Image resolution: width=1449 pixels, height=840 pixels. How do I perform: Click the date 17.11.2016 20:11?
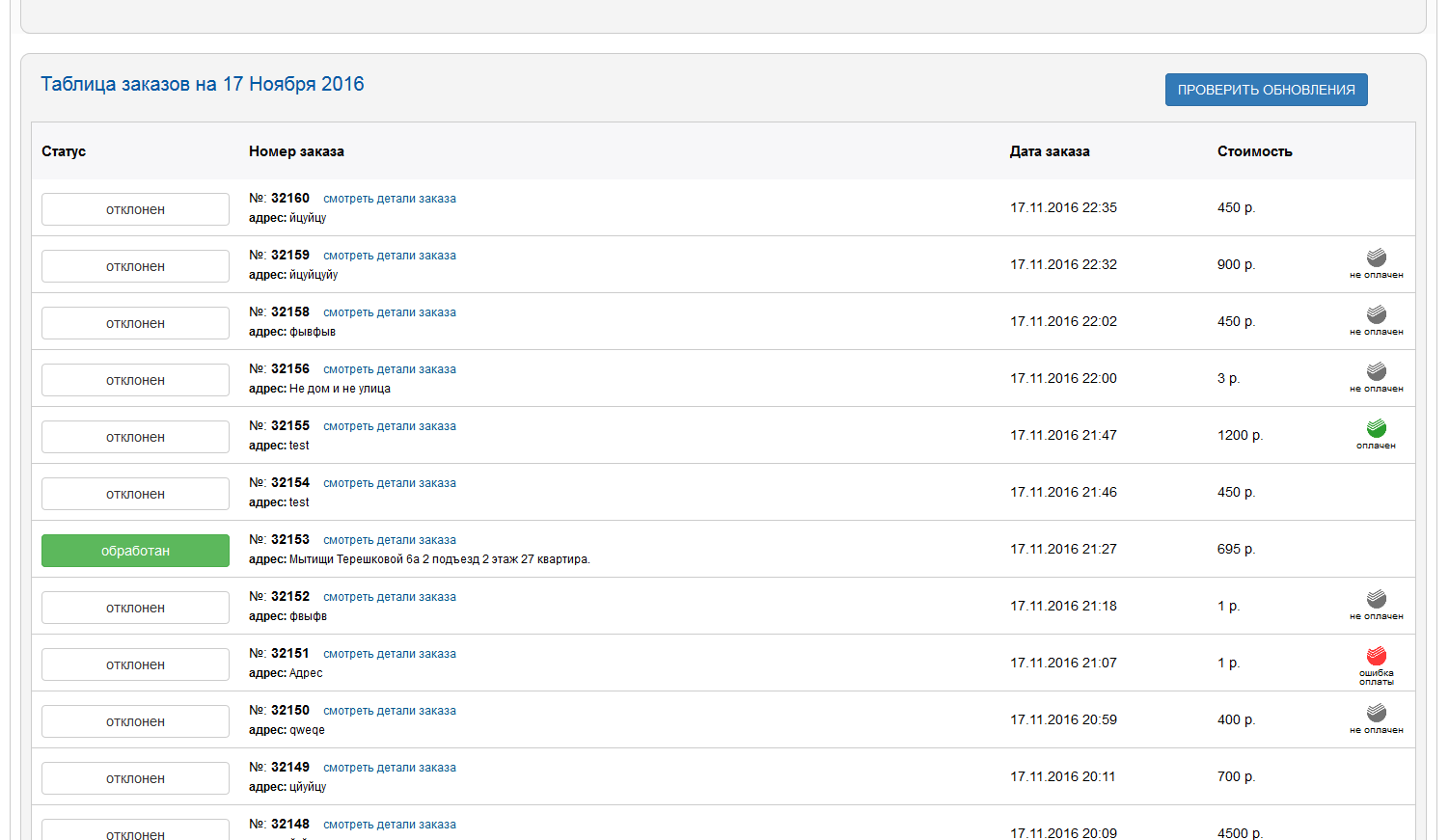pyautogui.click(x=1063, y=776)
